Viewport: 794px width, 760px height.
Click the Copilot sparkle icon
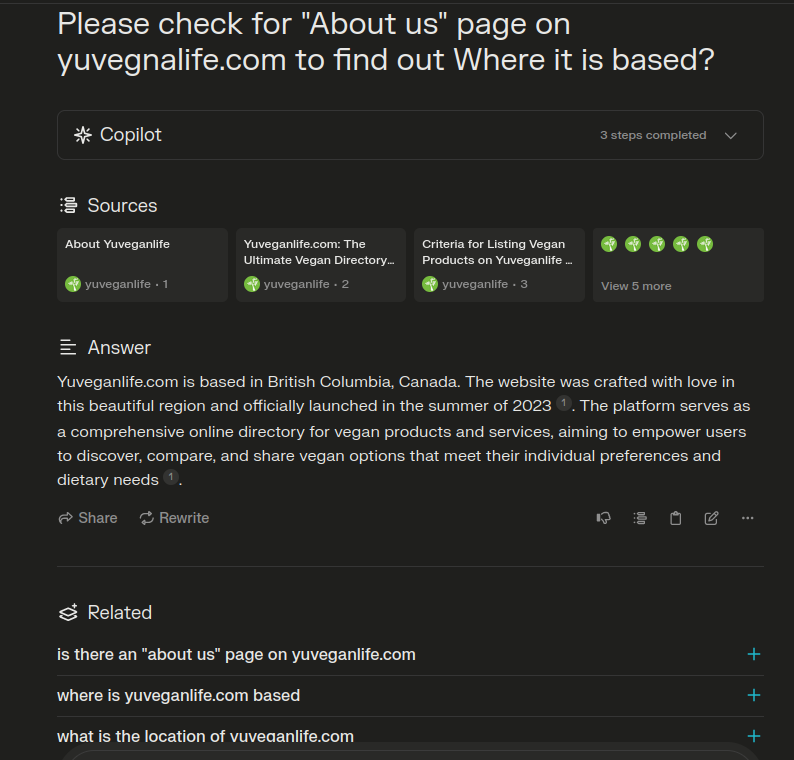click(83, 135)
